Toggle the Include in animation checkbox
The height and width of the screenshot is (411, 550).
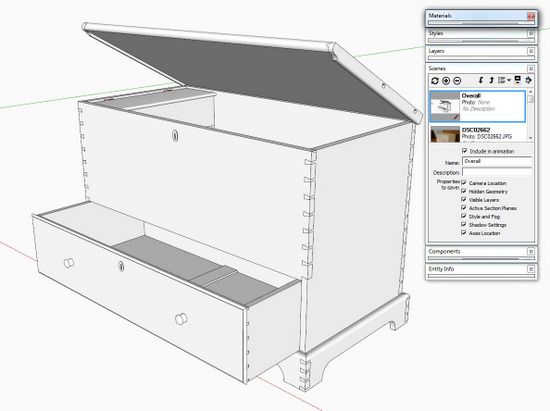tap(465, 151)
